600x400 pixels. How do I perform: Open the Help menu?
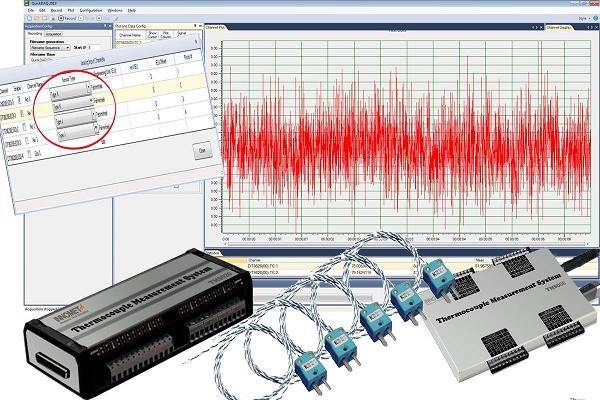(x=132, y=10)
